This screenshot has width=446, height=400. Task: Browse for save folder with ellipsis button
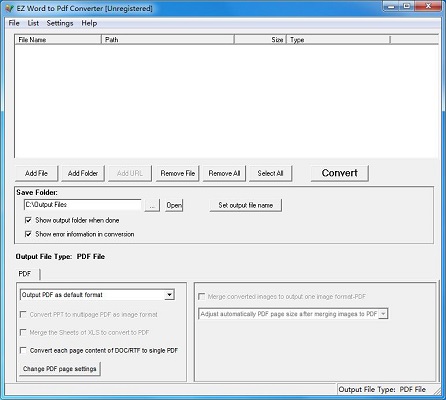click(152, 205)
